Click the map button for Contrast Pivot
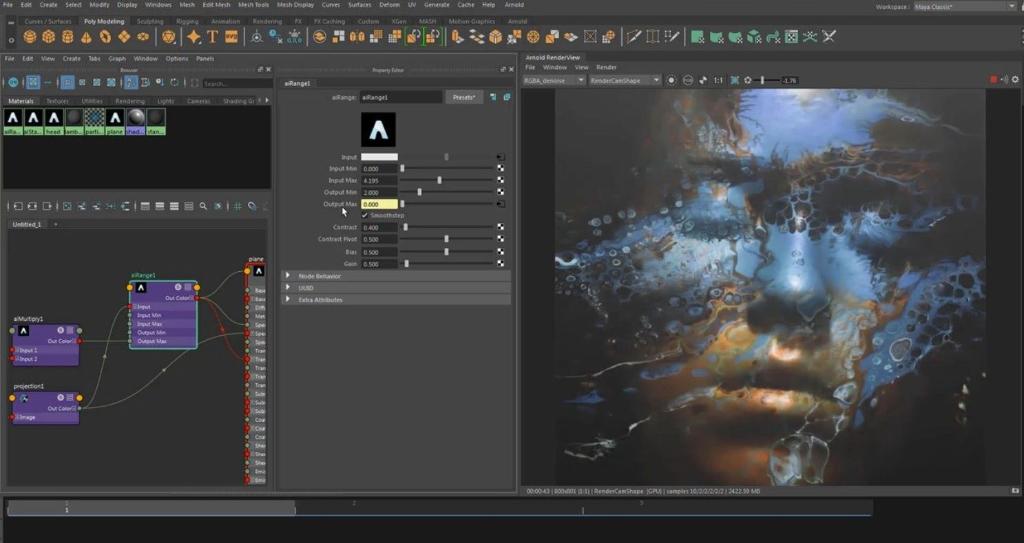The image size is (1024, 543). point(500,239)
